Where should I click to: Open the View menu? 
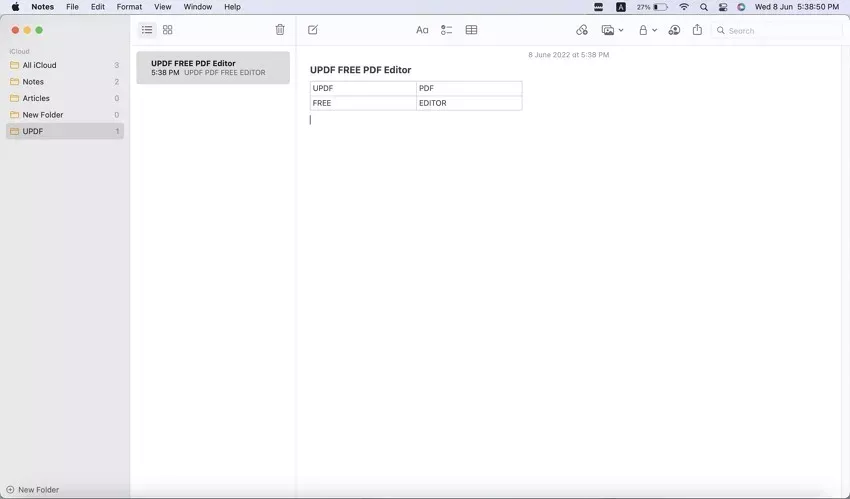[163, 7]
